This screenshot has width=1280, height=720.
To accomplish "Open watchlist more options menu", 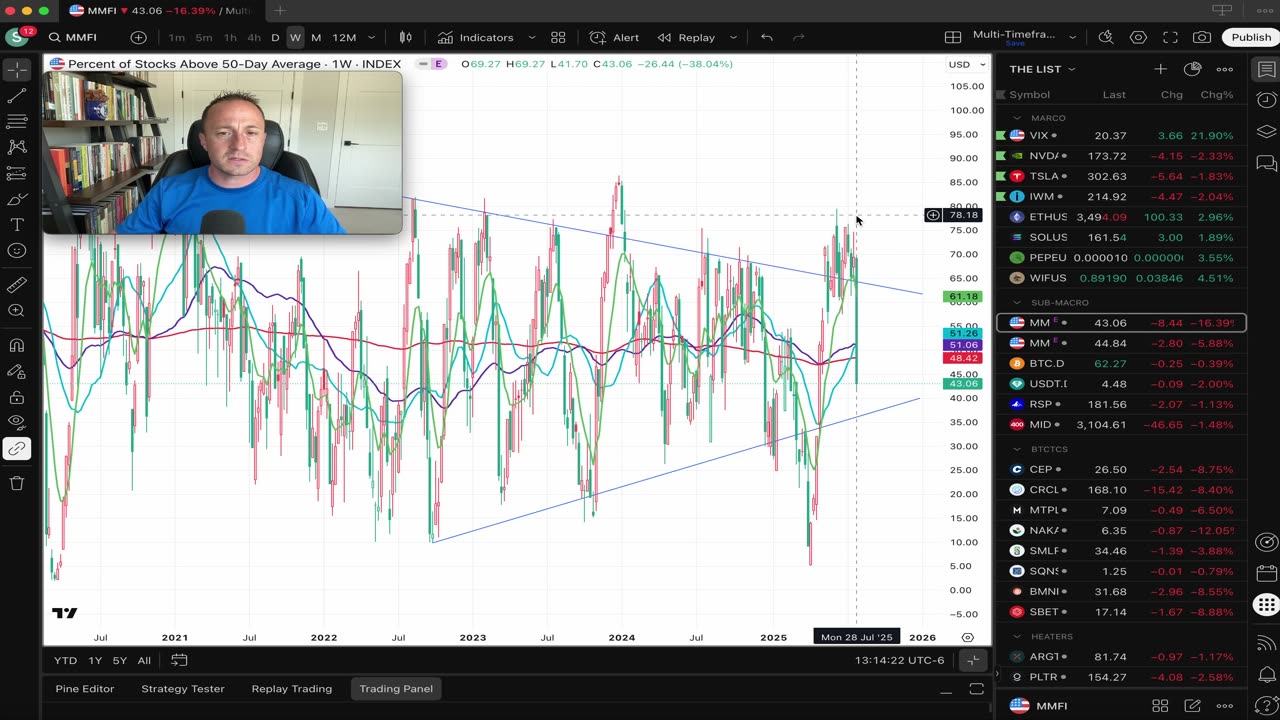I will 1224,69.
